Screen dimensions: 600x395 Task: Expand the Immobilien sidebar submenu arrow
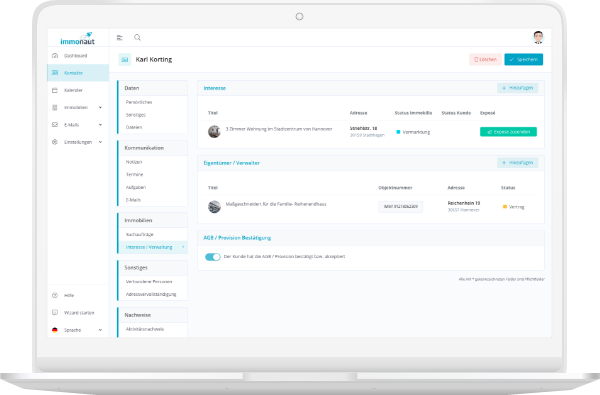click(100, 108)
